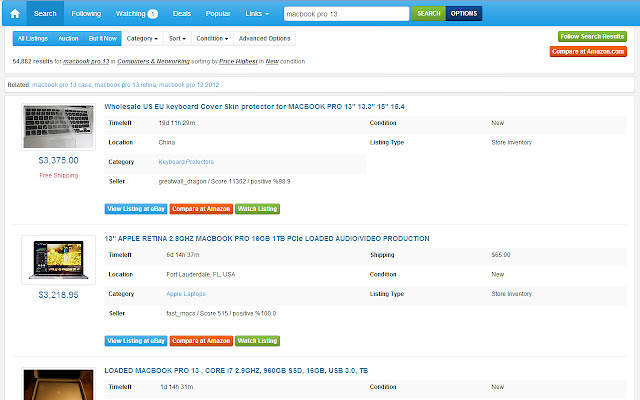640x400 pixels.
Task: Open related search macbook pro 13 retina
Action: point(125,85)
